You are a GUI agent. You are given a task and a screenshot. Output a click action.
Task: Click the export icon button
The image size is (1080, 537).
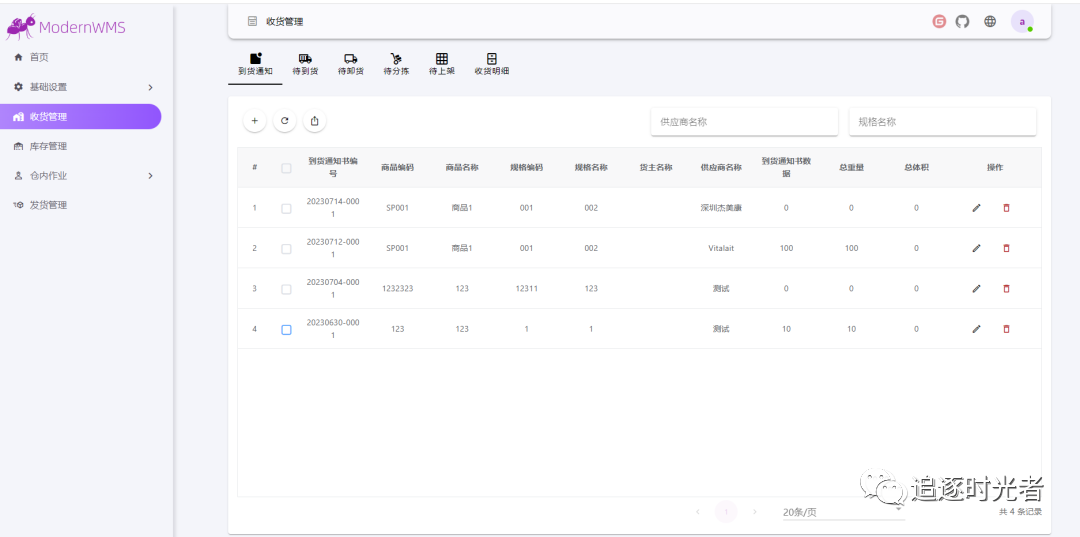tap(314, 121)
